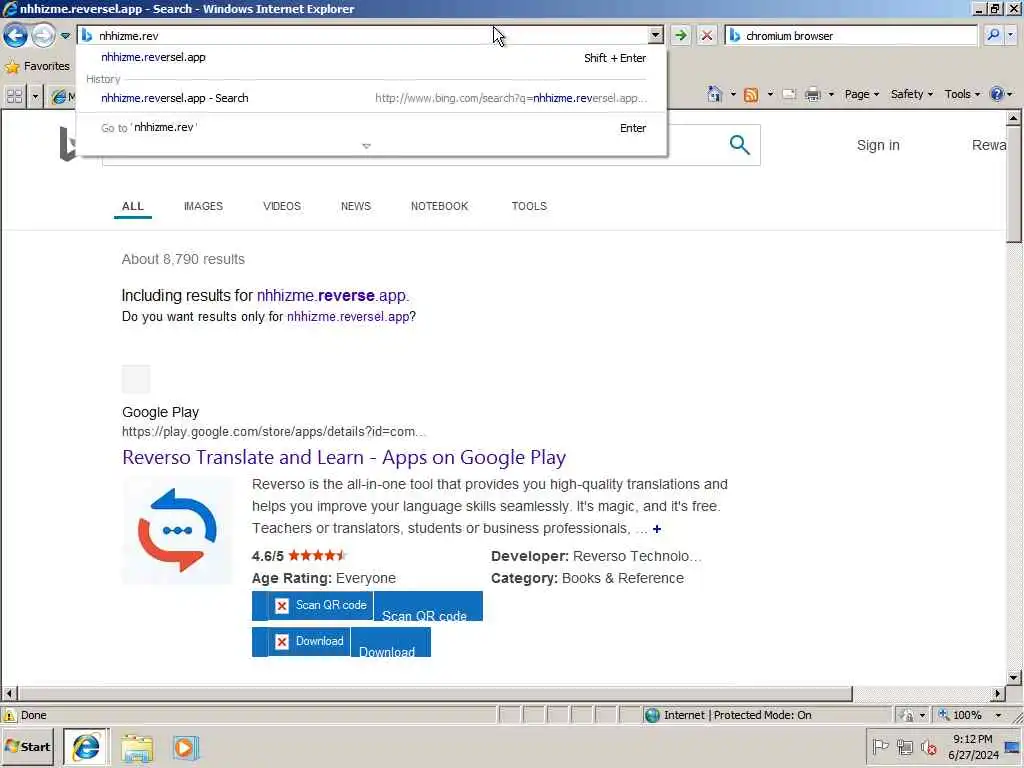Click the horizontal scrollbar right arrow
Viewport: 1024px width, 768px height.
[997, 694]
